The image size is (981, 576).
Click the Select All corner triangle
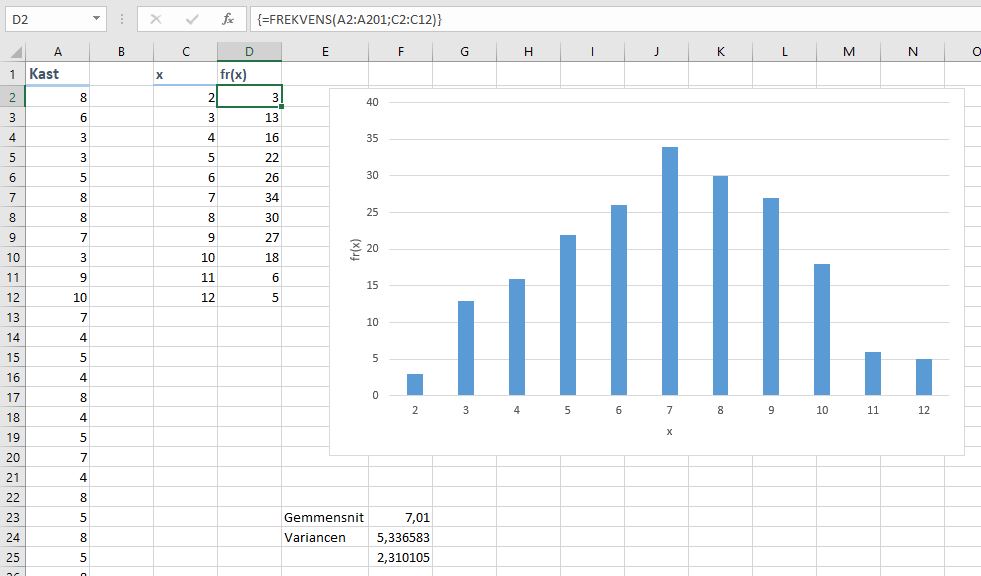click(x=12, y=52)
